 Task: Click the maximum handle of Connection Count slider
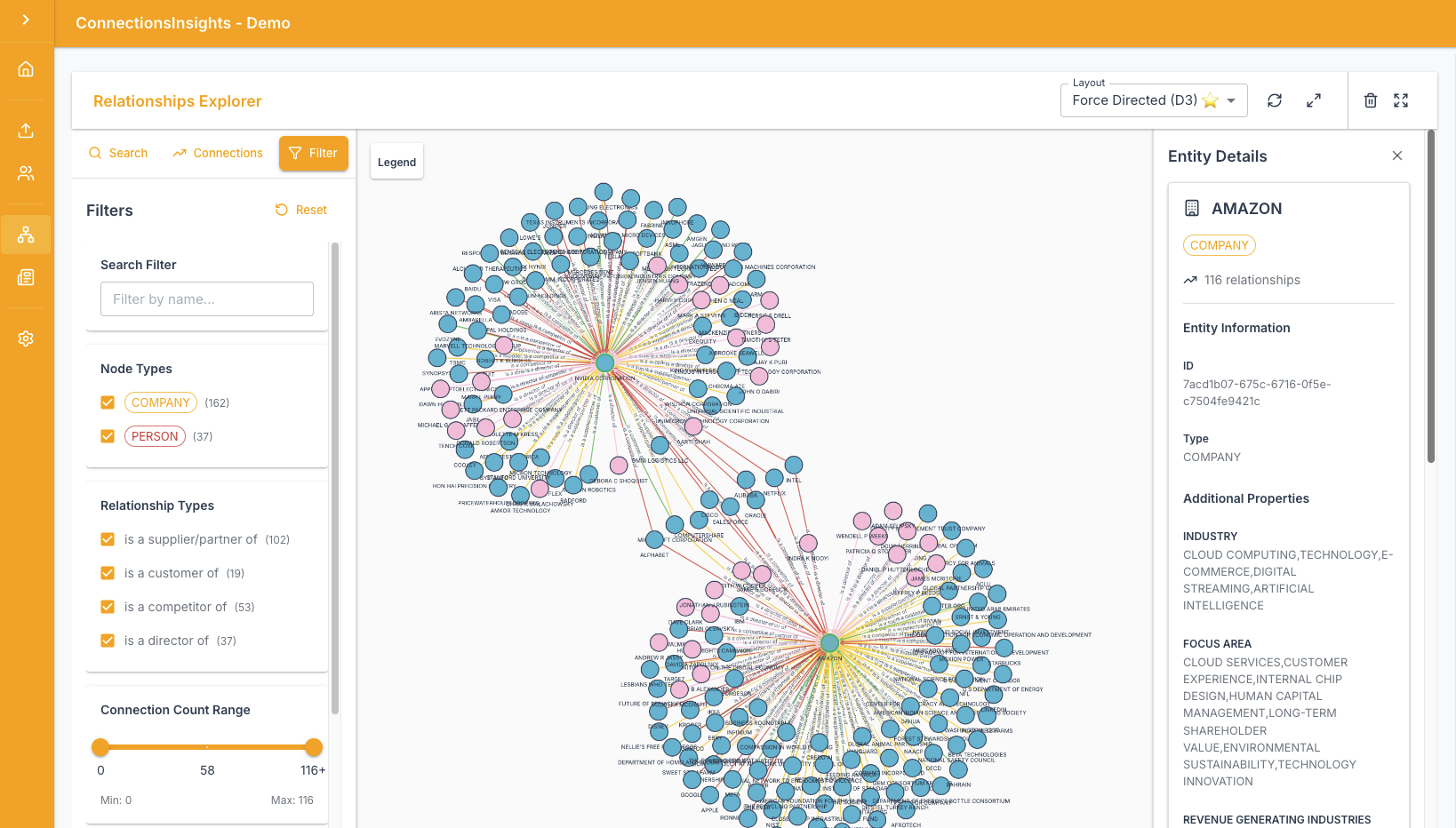314,747
